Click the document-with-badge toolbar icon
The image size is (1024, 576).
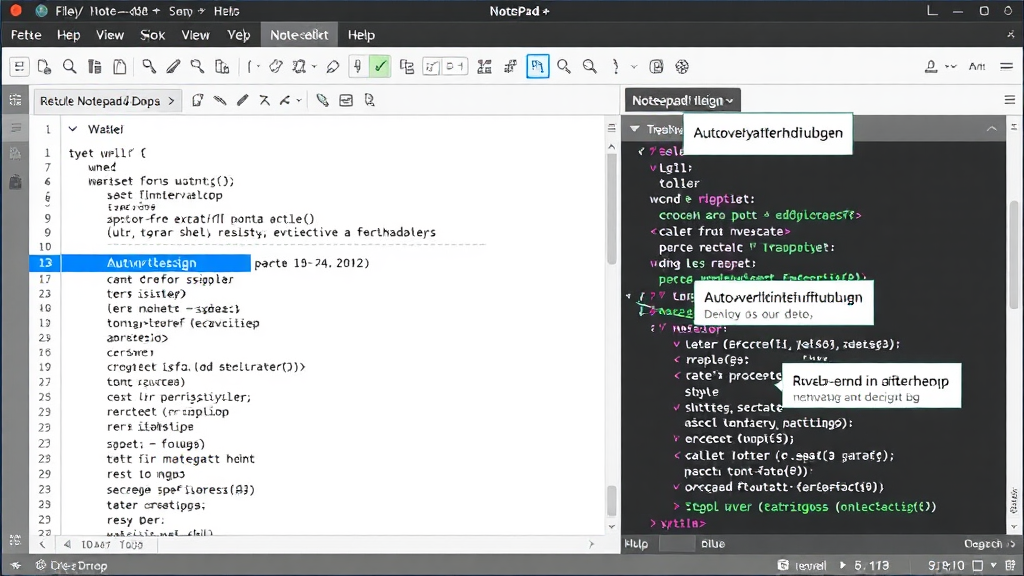tap(44, 67)
